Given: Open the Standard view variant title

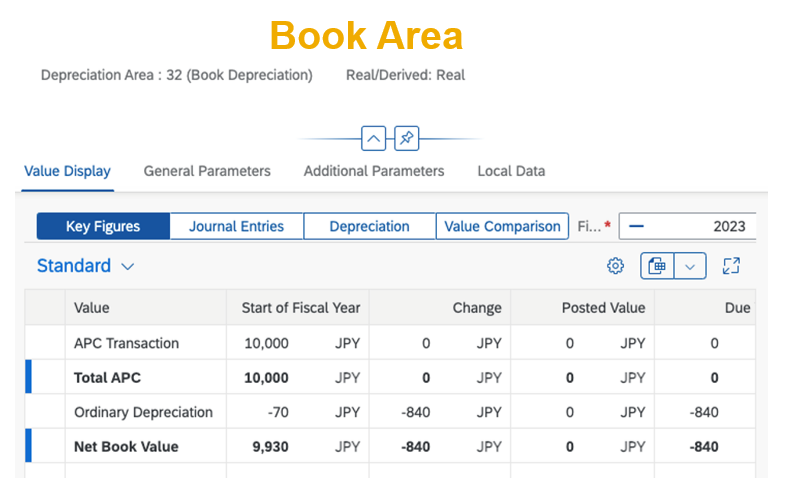Looking at the screenshot, I should (x=74, y=266).
